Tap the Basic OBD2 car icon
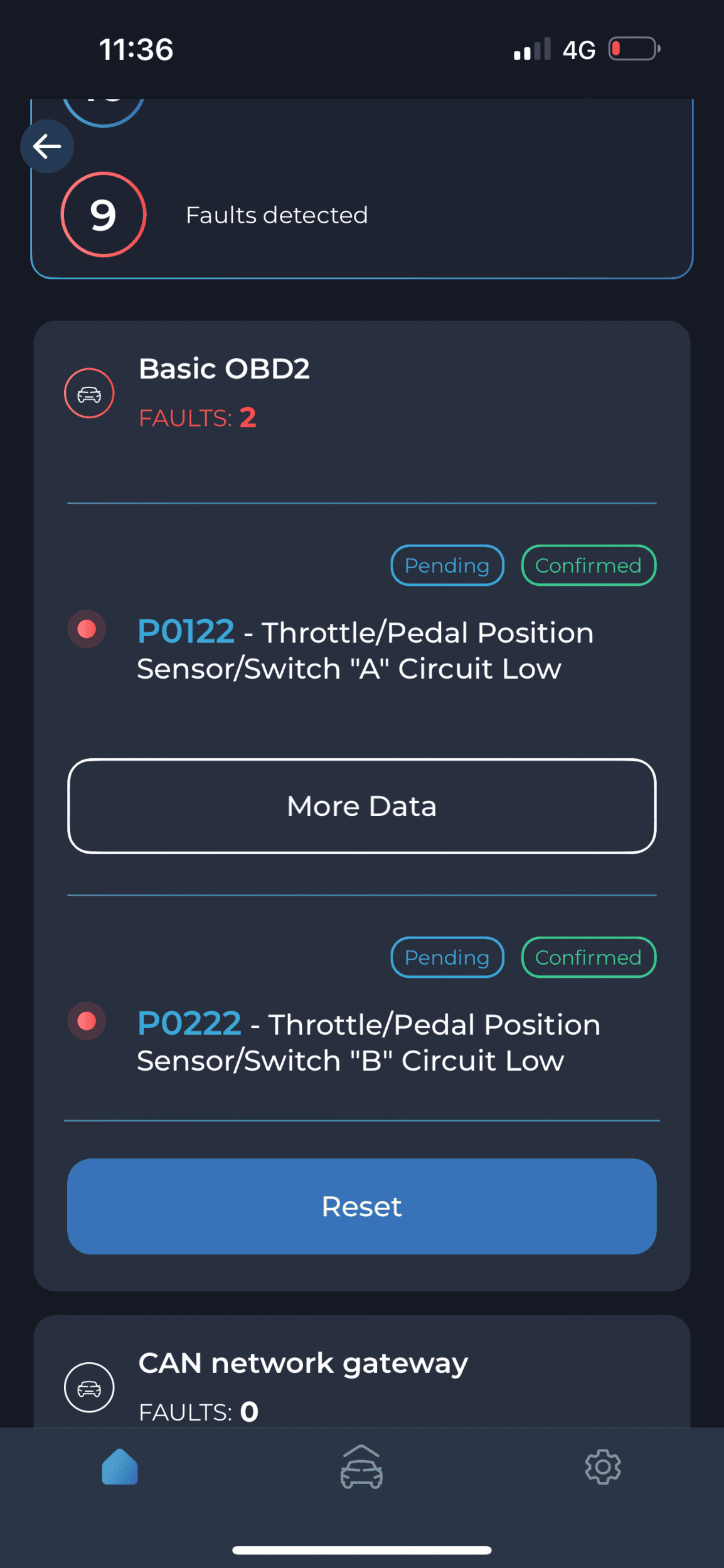The height and width of the screenshot is (1568, 724). coord(89,393)
